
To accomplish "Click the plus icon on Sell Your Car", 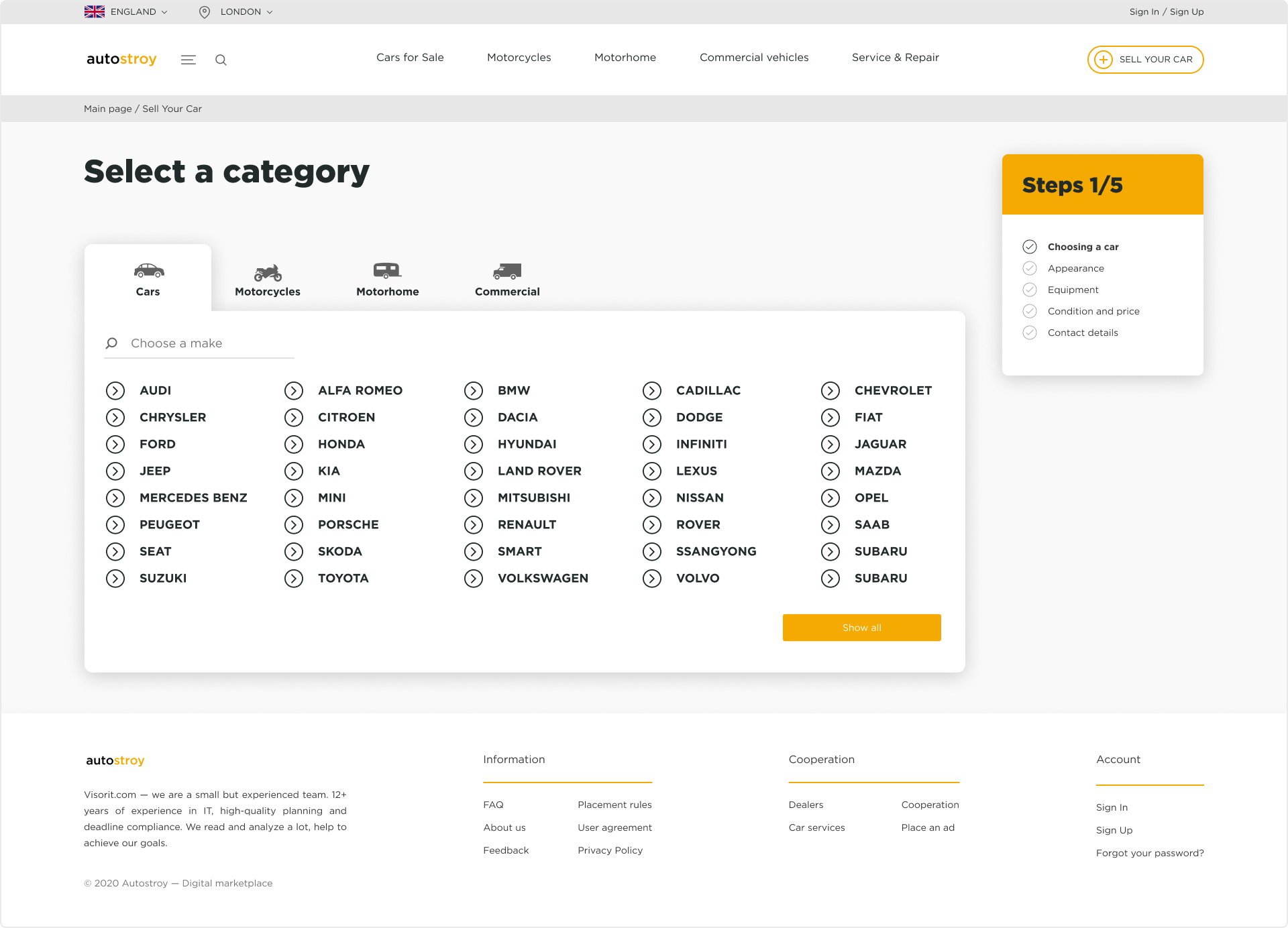I will pyautogui.click(x=1104, y=60).
